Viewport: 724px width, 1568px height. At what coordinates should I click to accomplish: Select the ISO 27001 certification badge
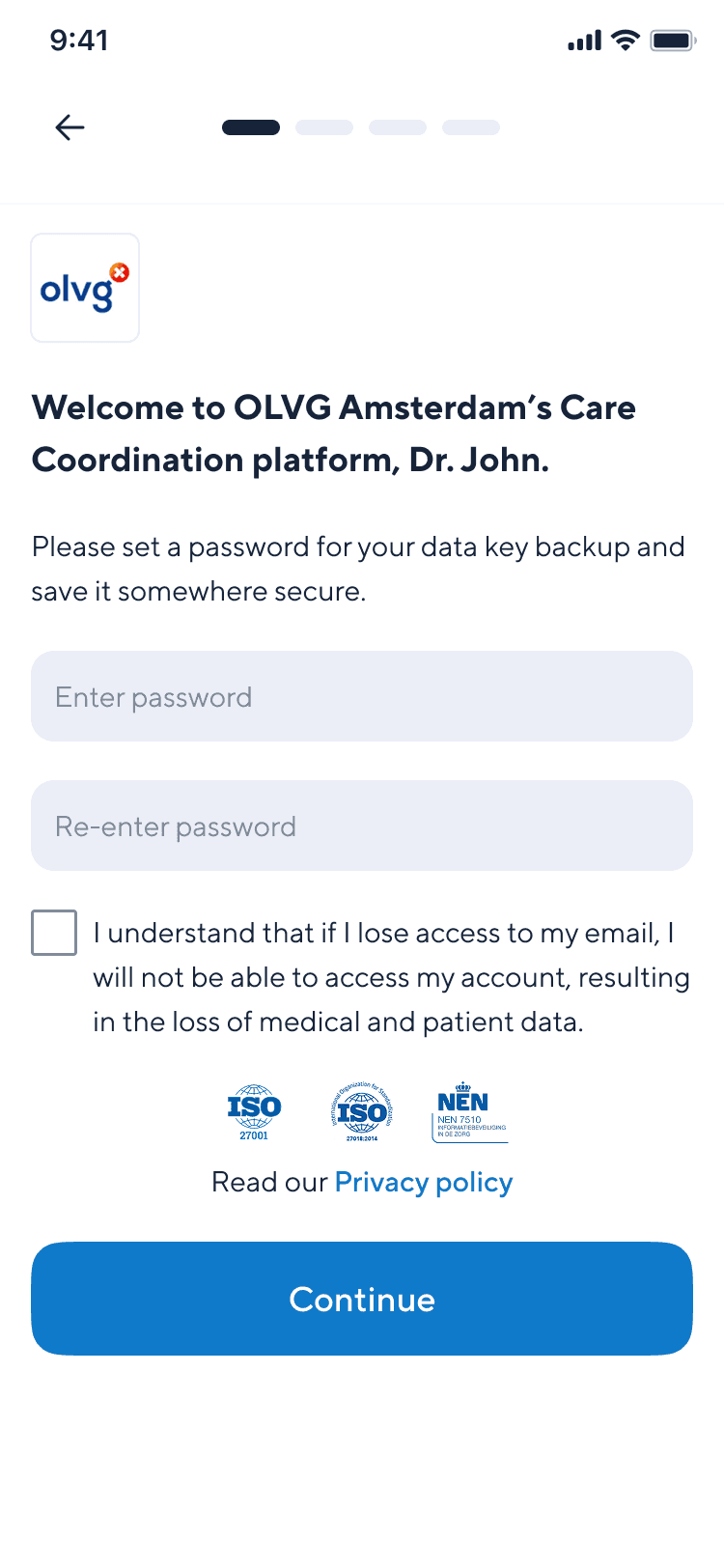[x=253, y=1110]
